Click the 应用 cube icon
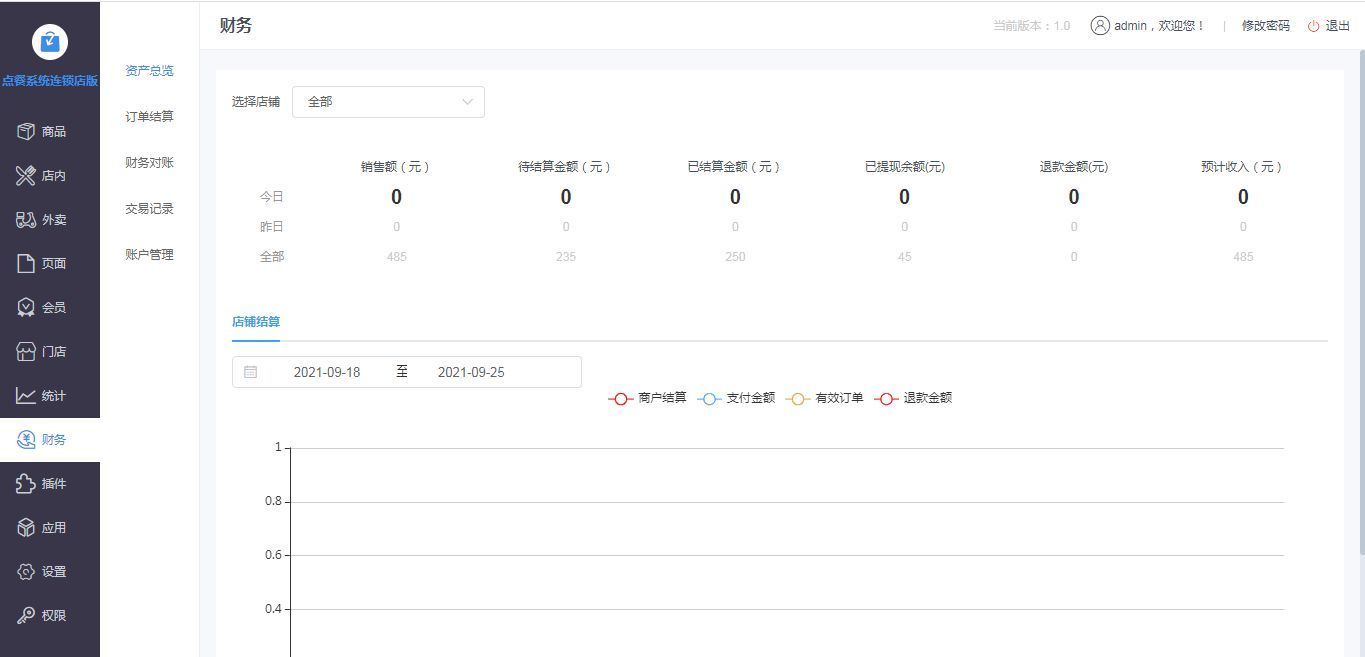Image resolution: width=1365 pixels, height=657 pixels. 26,527
